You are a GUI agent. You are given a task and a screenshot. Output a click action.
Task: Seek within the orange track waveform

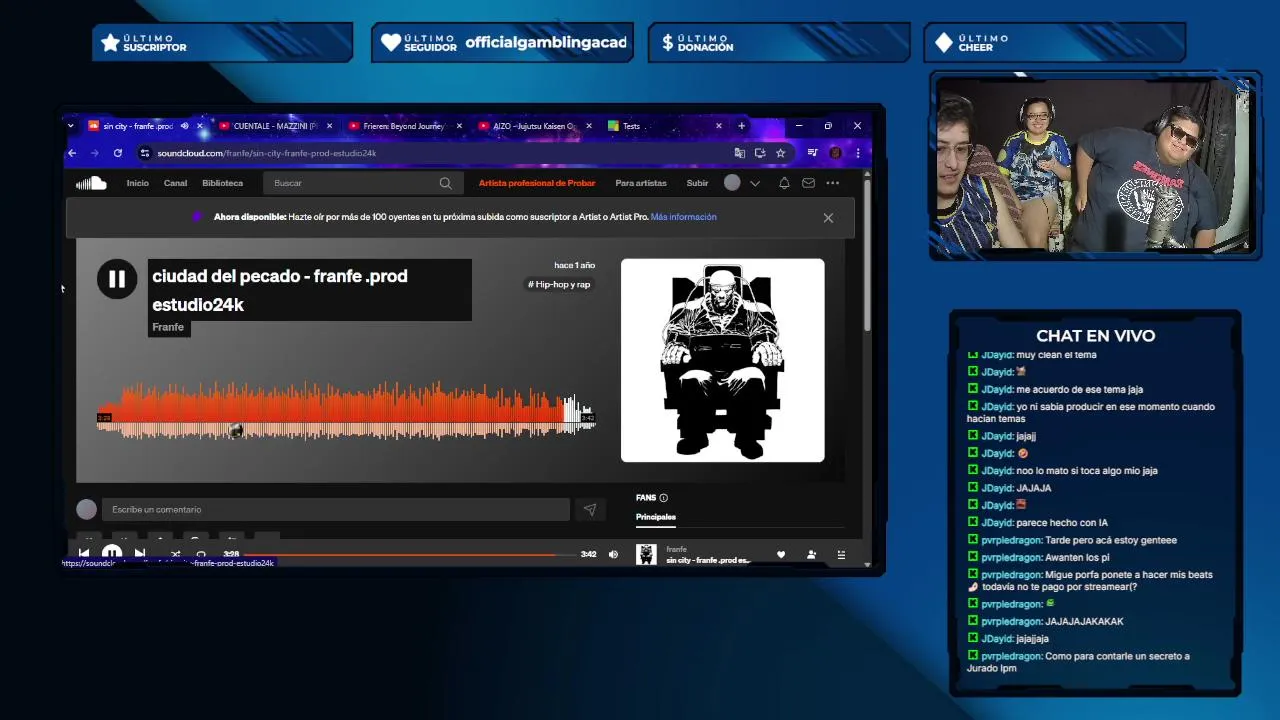[x=346, y=410]
